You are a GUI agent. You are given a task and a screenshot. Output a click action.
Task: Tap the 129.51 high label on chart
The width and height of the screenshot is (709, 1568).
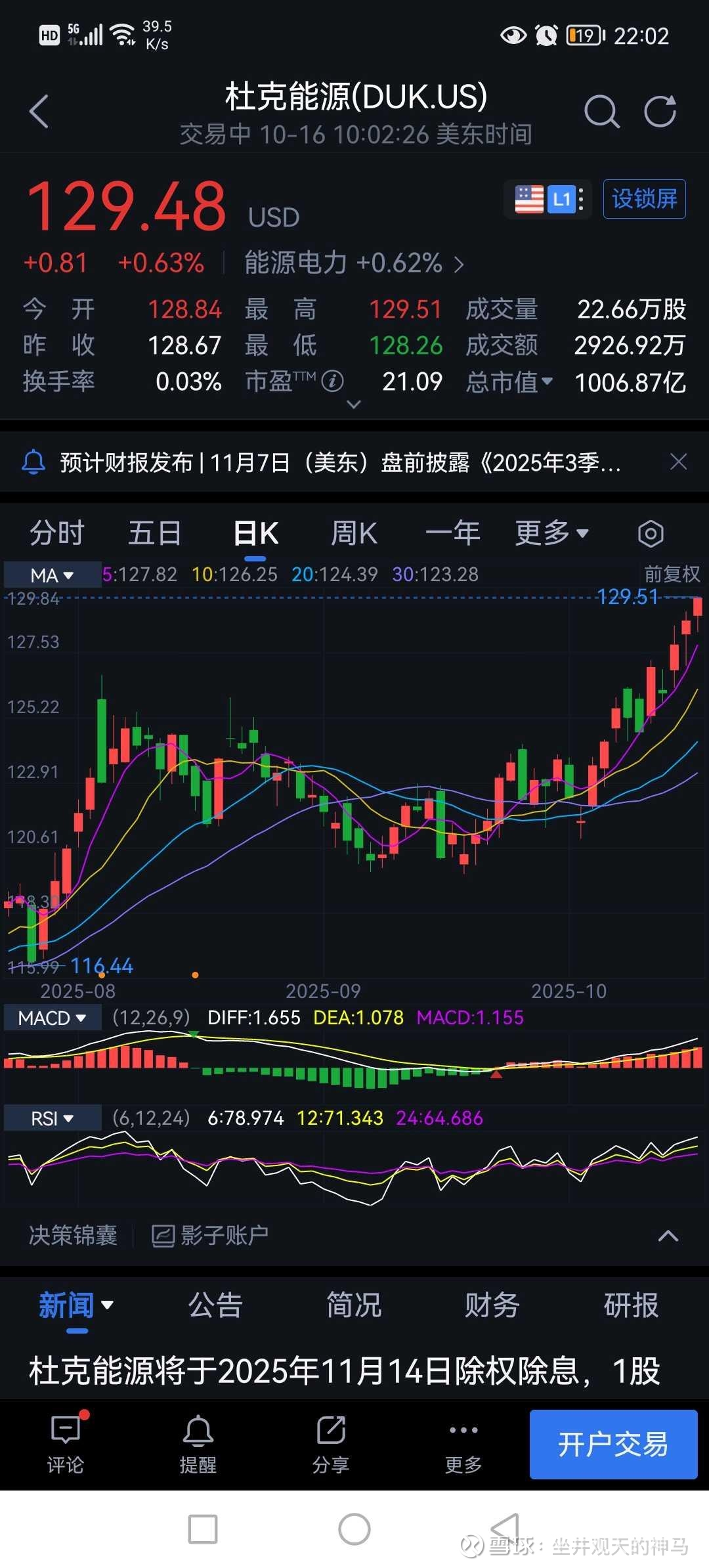[627, 597]
